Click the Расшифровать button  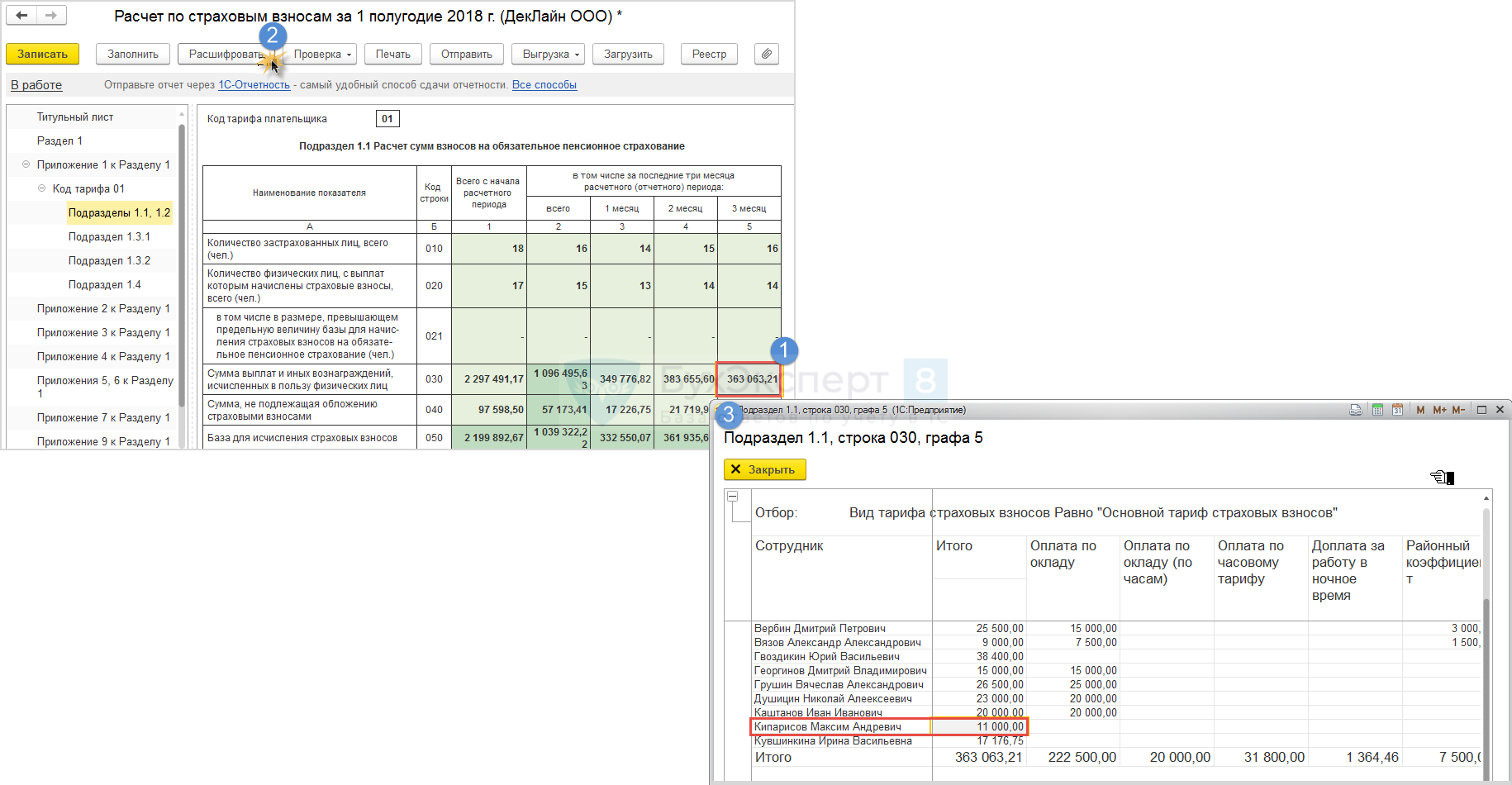point(226,54)
